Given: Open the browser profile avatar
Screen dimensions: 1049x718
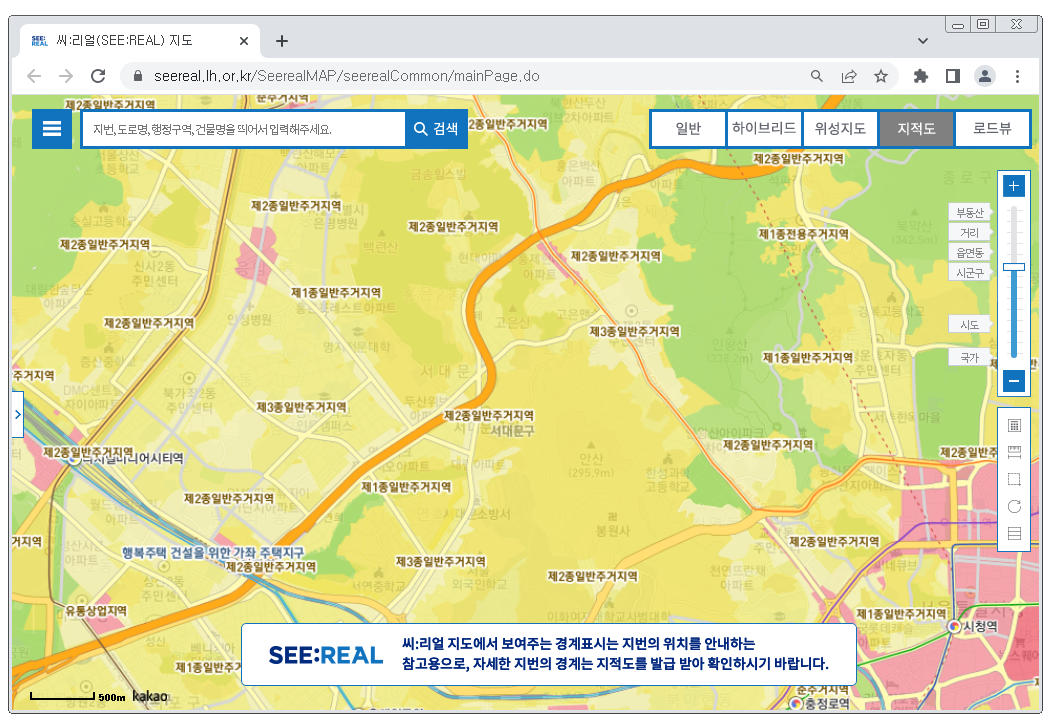Looking at the screenshot, I should pyautogui.click(x=985, y=76).
